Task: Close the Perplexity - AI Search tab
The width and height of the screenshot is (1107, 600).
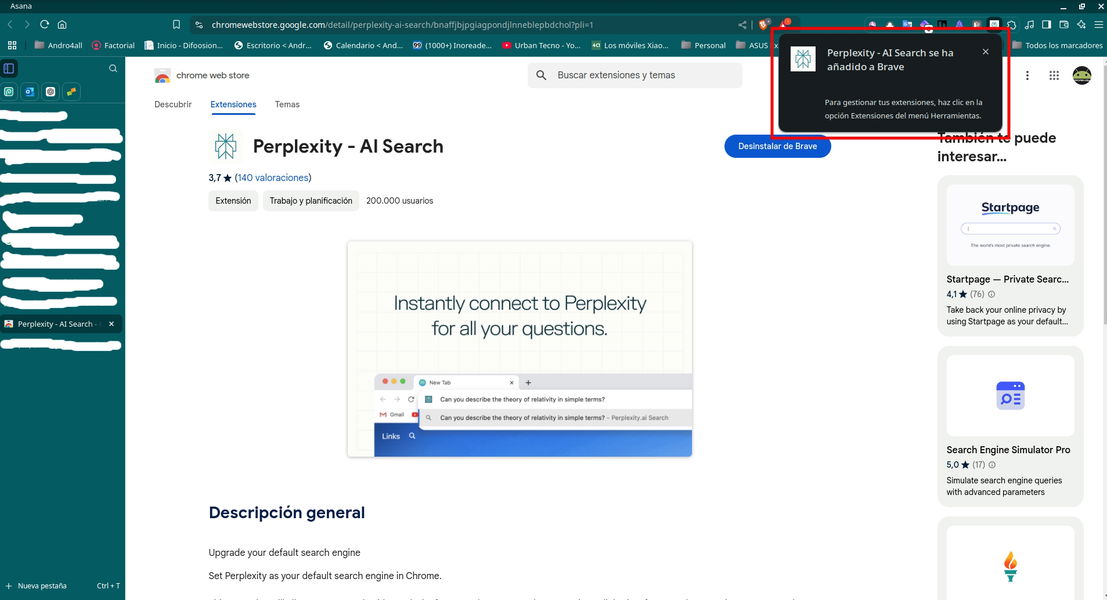Action: point(111,324)
